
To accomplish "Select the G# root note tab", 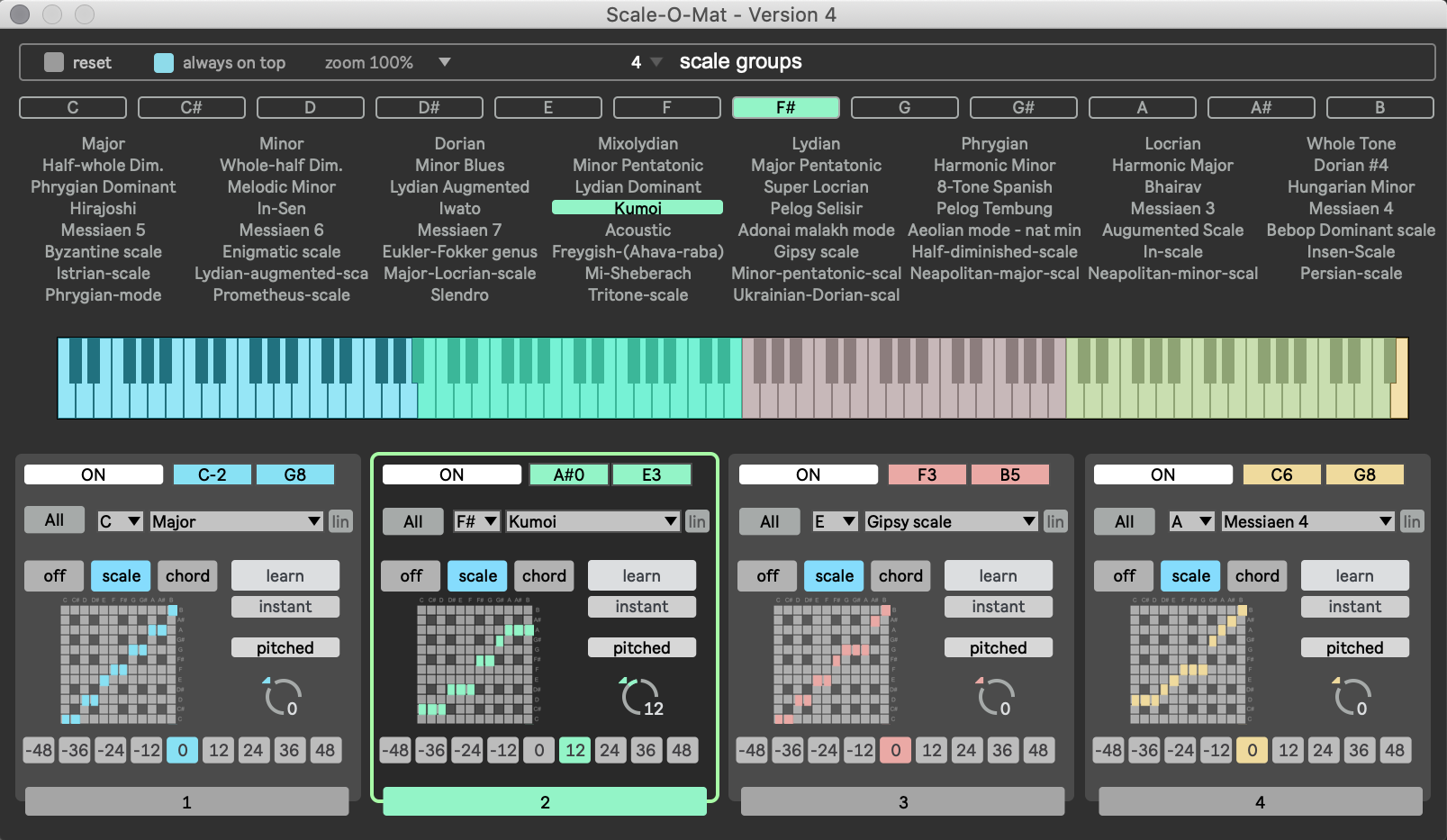I will 1023,107.
